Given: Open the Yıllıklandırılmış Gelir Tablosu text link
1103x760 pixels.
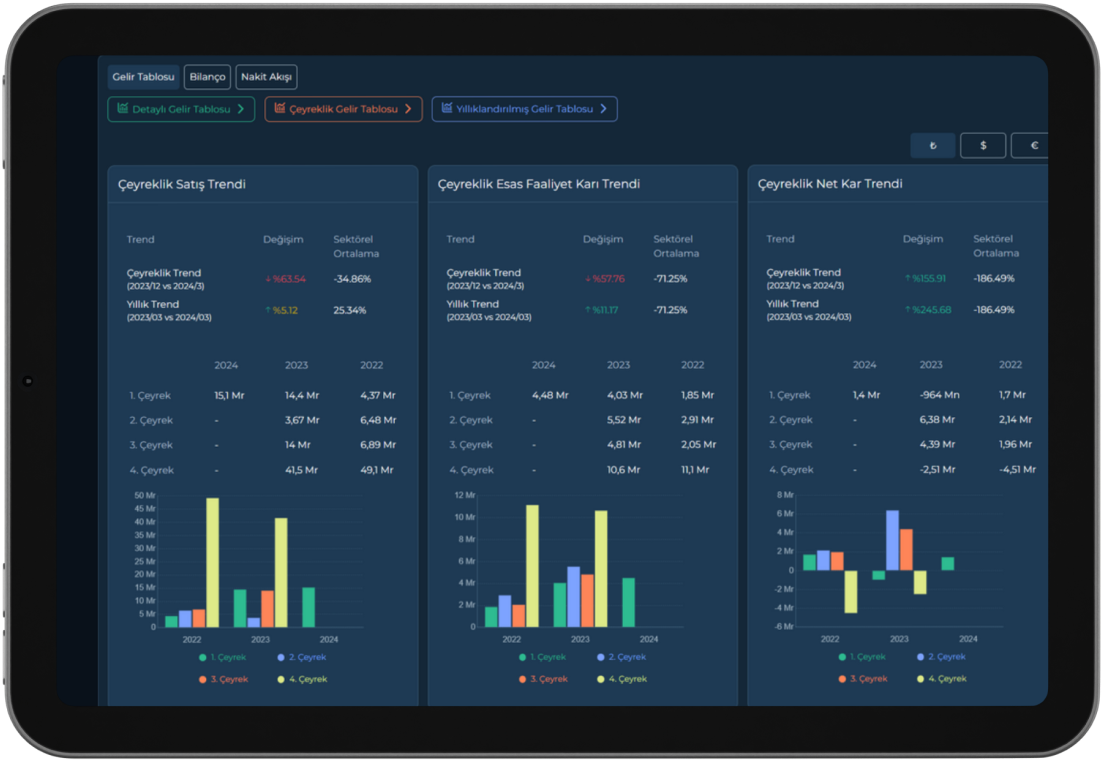Looking at the screenshot, I should (x=524, y=109).
